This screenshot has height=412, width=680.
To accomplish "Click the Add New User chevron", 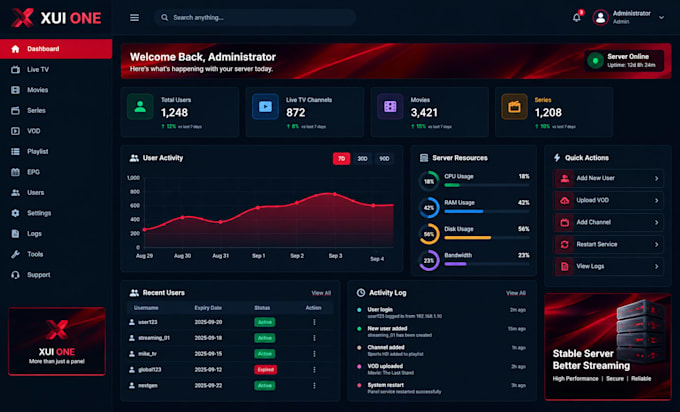I will [657, 178].
